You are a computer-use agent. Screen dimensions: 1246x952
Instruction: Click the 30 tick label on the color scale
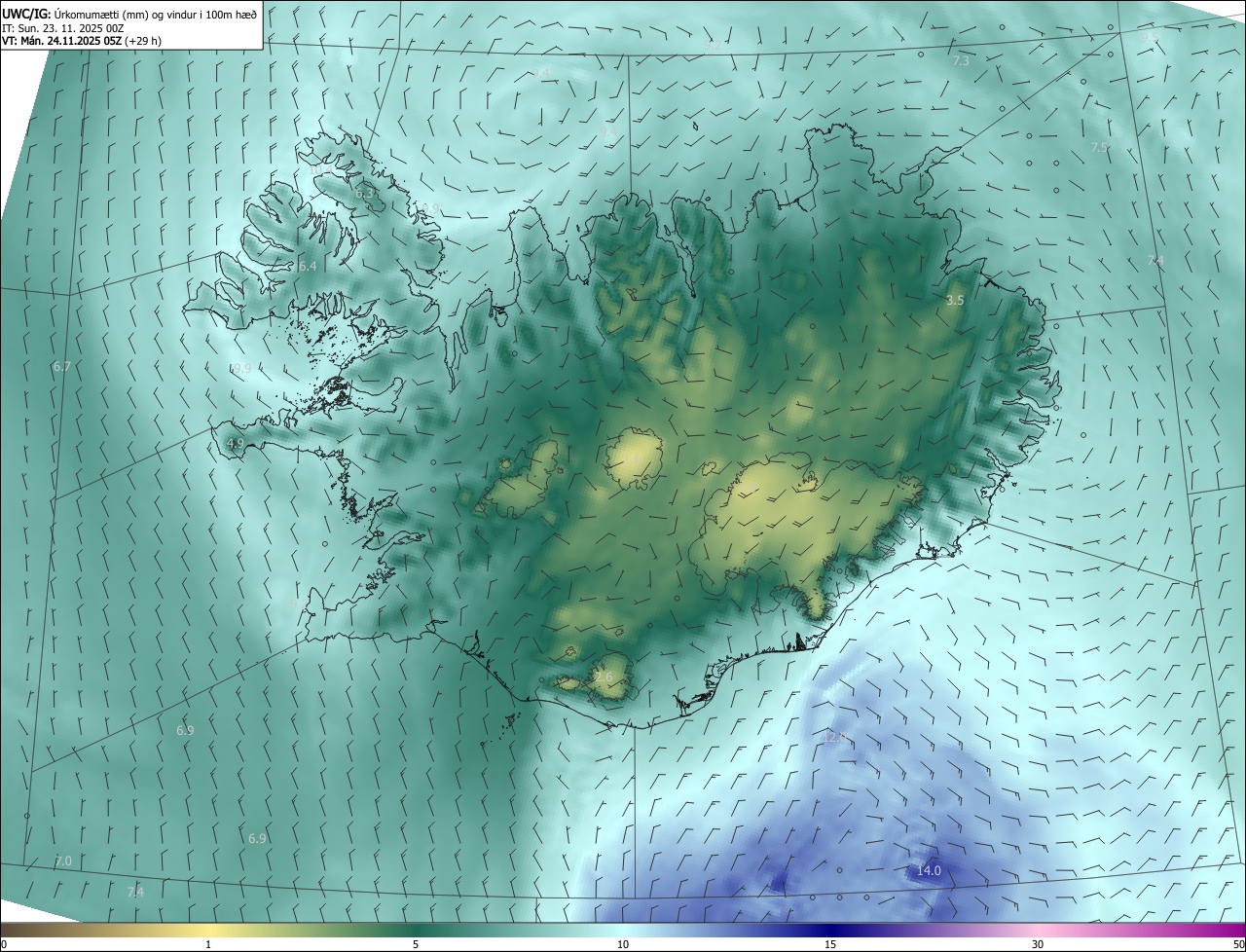[1038, 944]
